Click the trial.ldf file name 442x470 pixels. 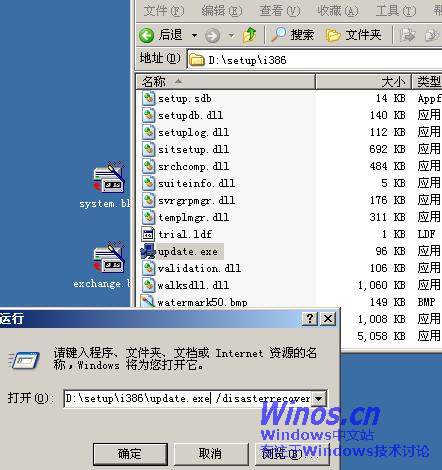pos(185,234)
